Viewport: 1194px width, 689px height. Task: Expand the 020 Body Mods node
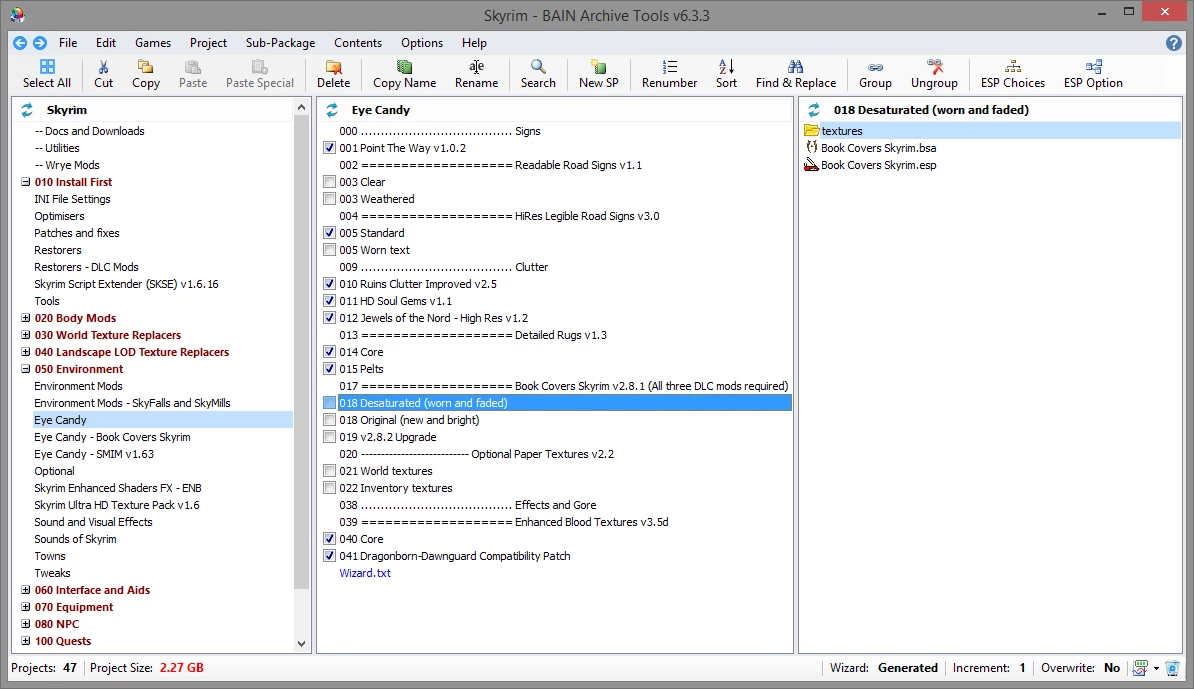pos(25,317)
